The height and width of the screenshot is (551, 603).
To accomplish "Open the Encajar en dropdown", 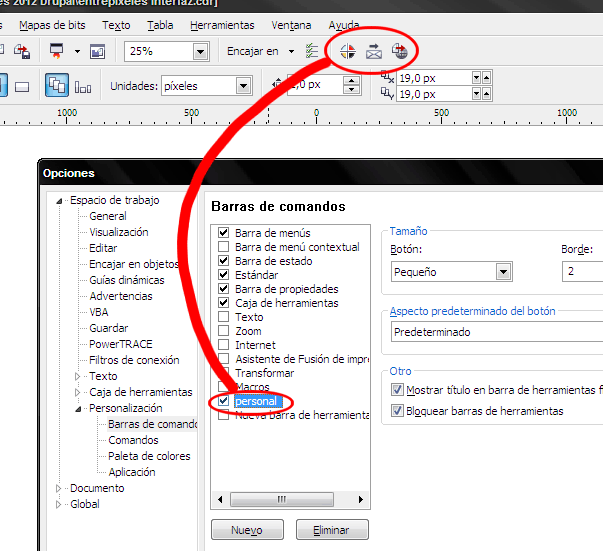I will 292,51.
